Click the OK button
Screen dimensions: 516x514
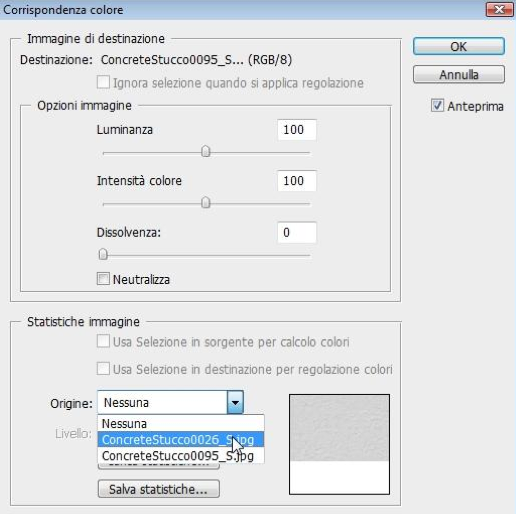click(459, 46)
